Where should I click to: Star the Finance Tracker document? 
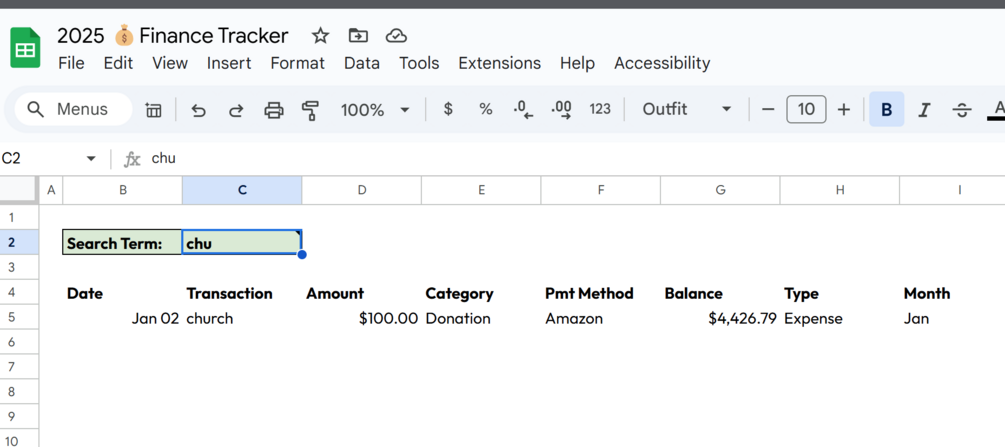(x=320, y=36)
